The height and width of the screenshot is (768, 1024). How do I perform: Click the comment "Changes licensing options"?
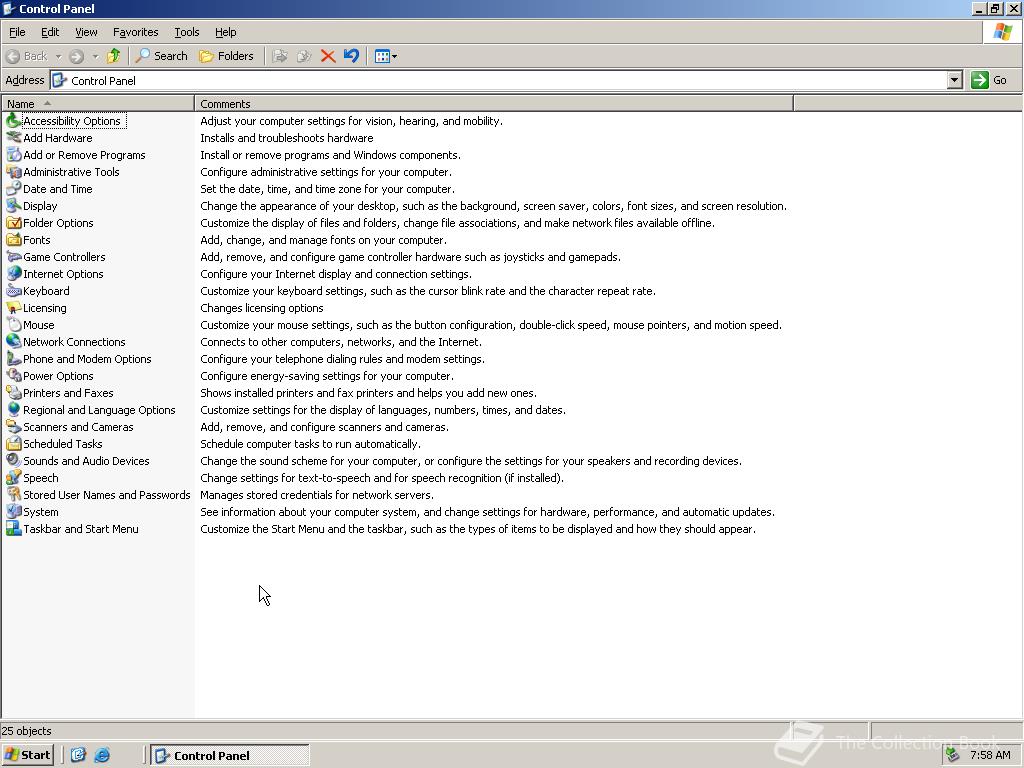pyautogui.click(x=261, y=308)
